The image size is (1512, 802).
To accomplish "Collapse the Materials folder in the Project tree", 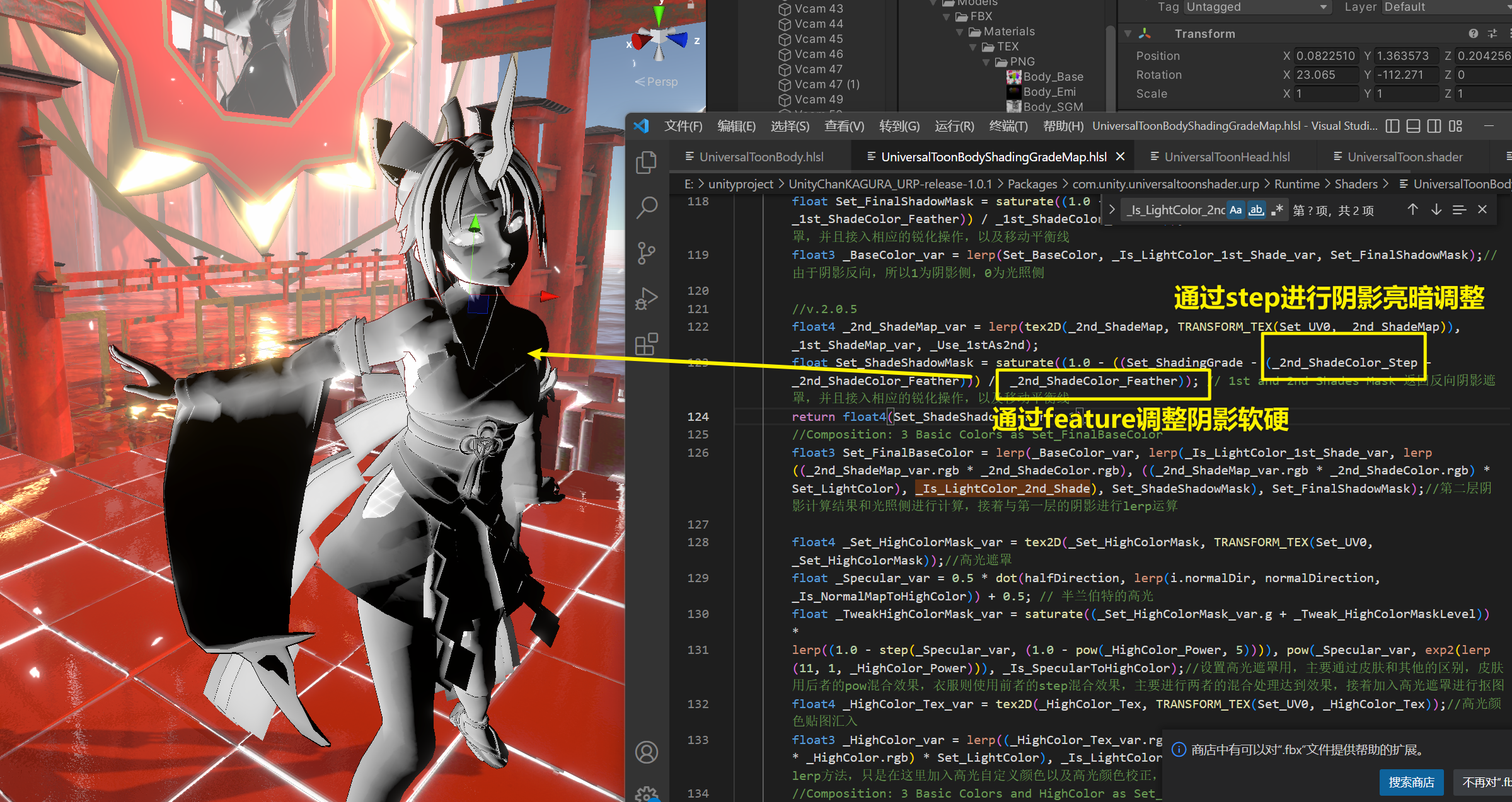I will pyautogui.click(x=959, y=32).
